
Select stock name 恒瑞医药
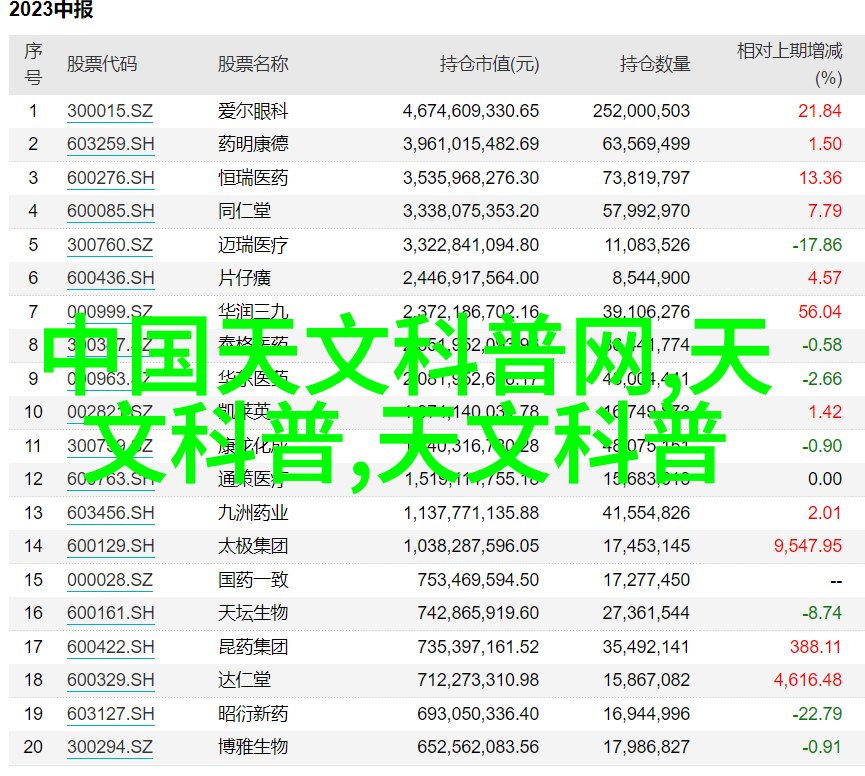(x=253, y=178)
